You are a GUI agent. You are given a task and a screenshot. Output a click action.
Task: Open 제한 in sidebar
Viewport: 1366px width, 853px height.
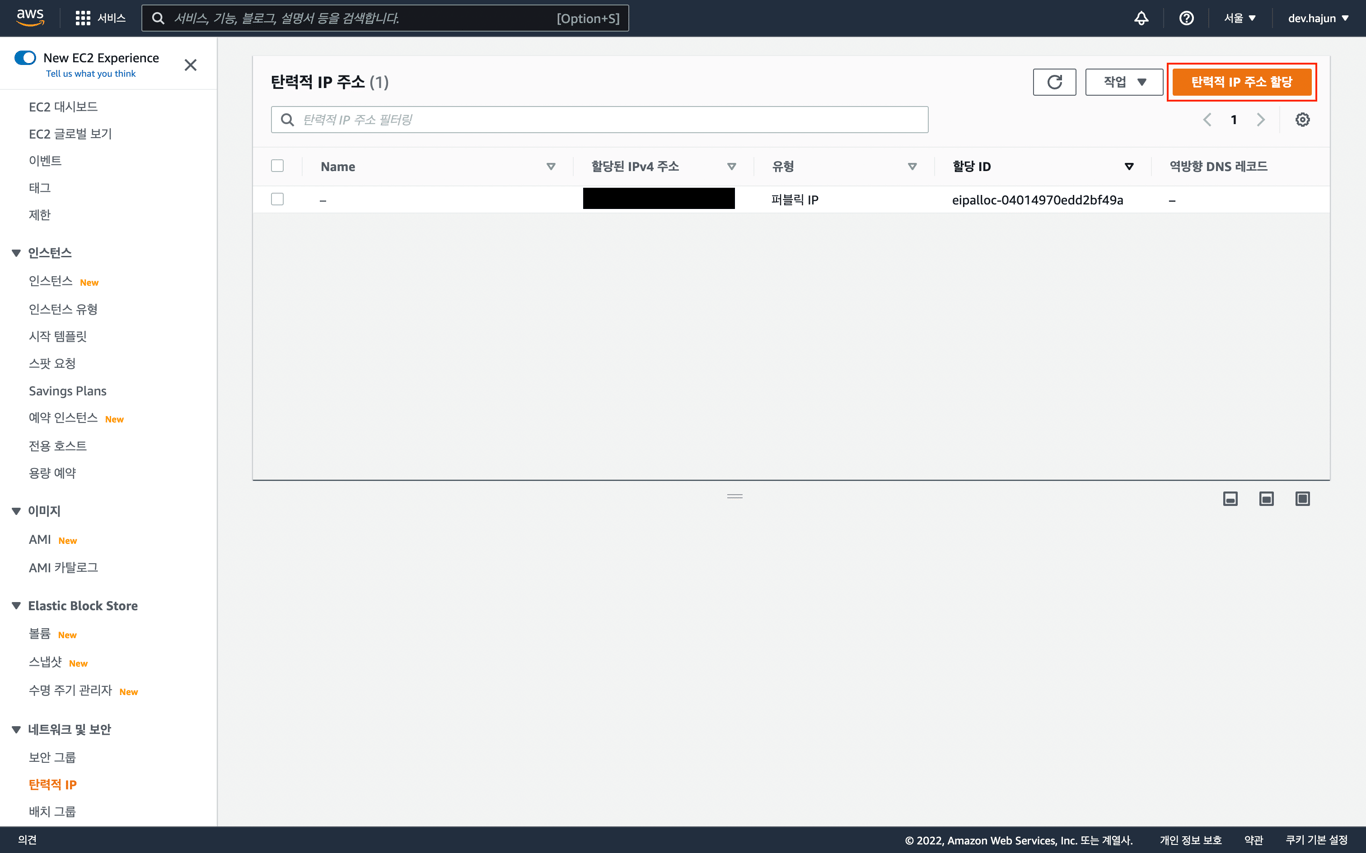(x=39, y=214)
